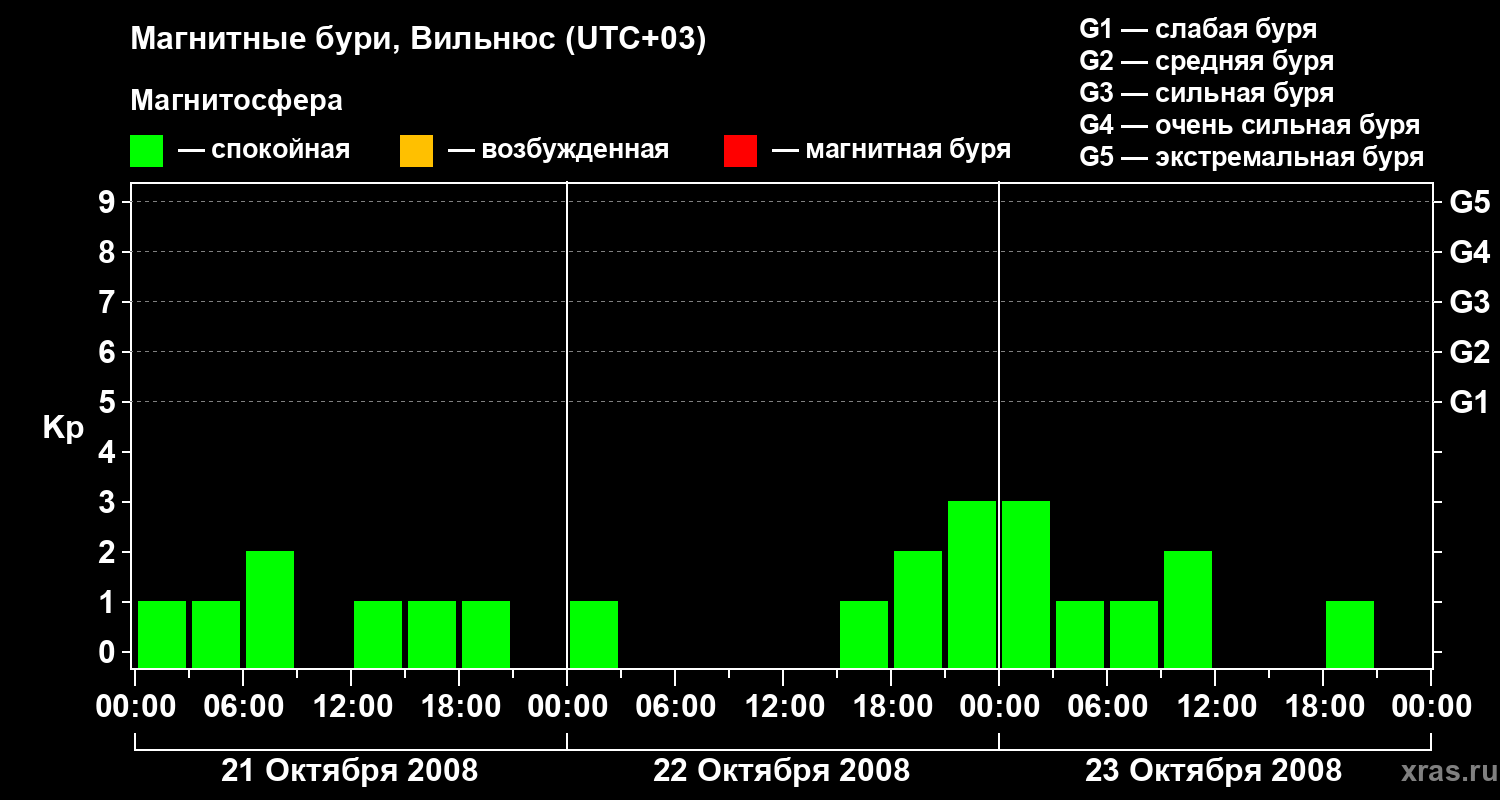Click the 'Kp' axis title
The height and width of the screenshot is (800, 1500).
click(x=63, y=428)
